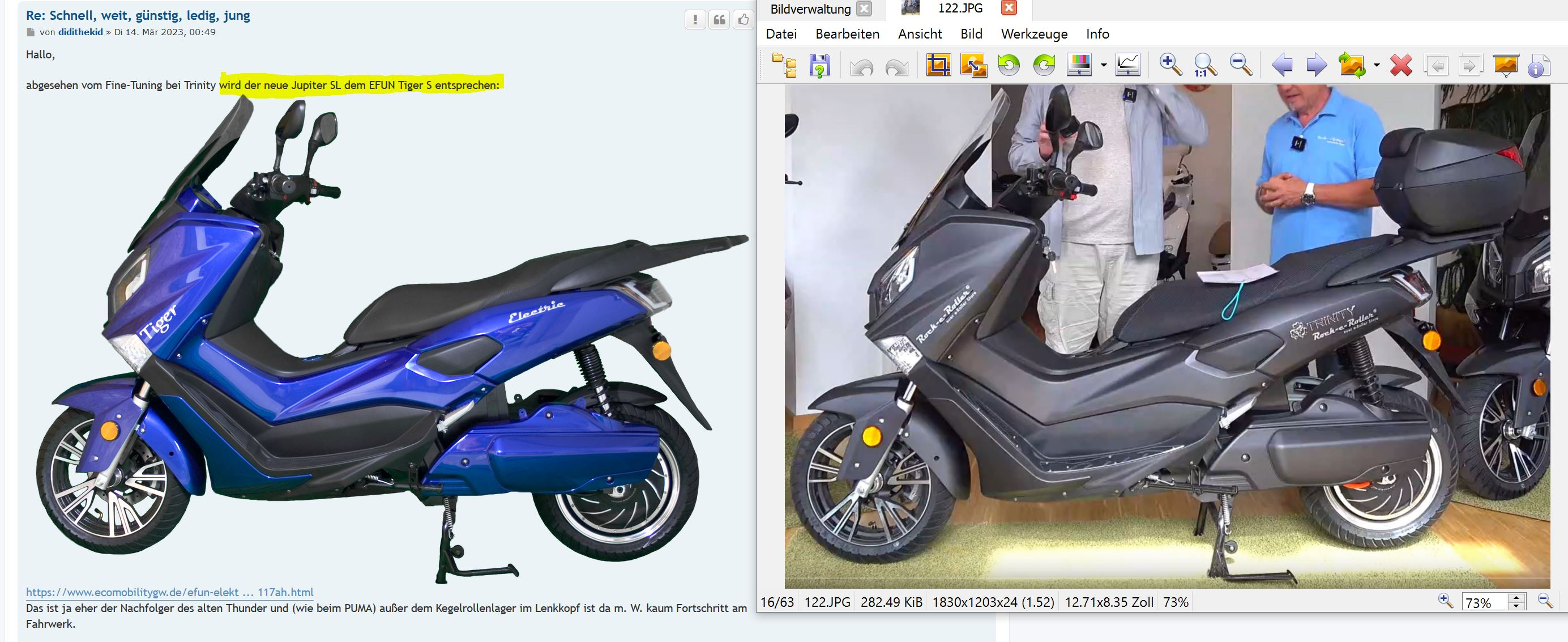This screenshot has height=642, width=1568.
Task: Start slideshow with projector screen icon
Action: pos(1505,65)
